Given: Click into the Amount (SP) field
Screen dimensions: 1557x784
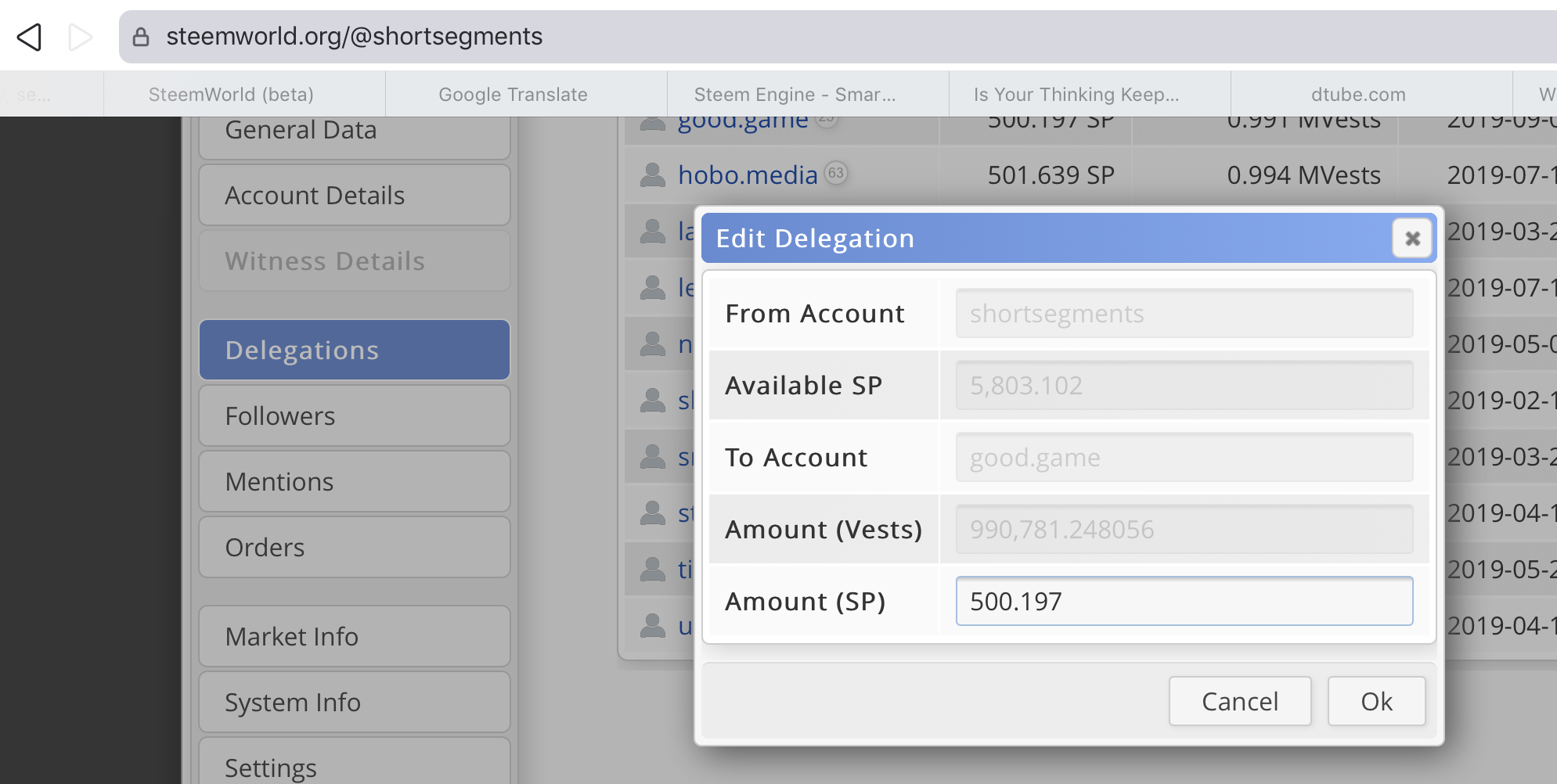Looking at the screenshot, I should 1184,601.
